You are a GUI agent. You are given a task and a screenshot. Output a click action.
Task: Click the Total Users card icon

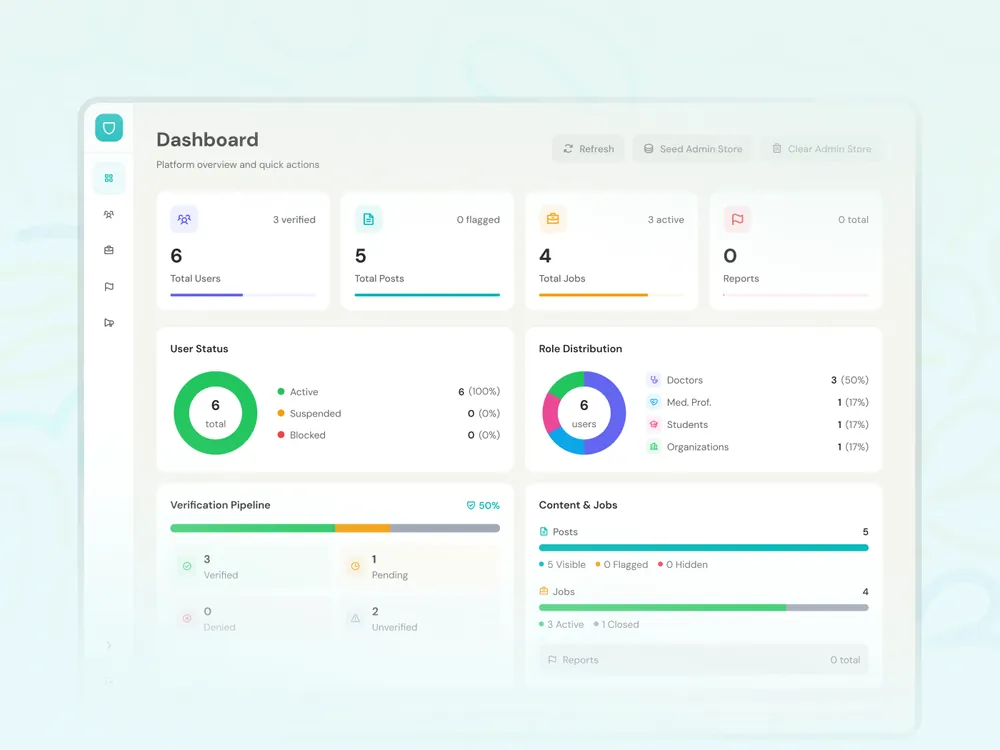point(184,219)
